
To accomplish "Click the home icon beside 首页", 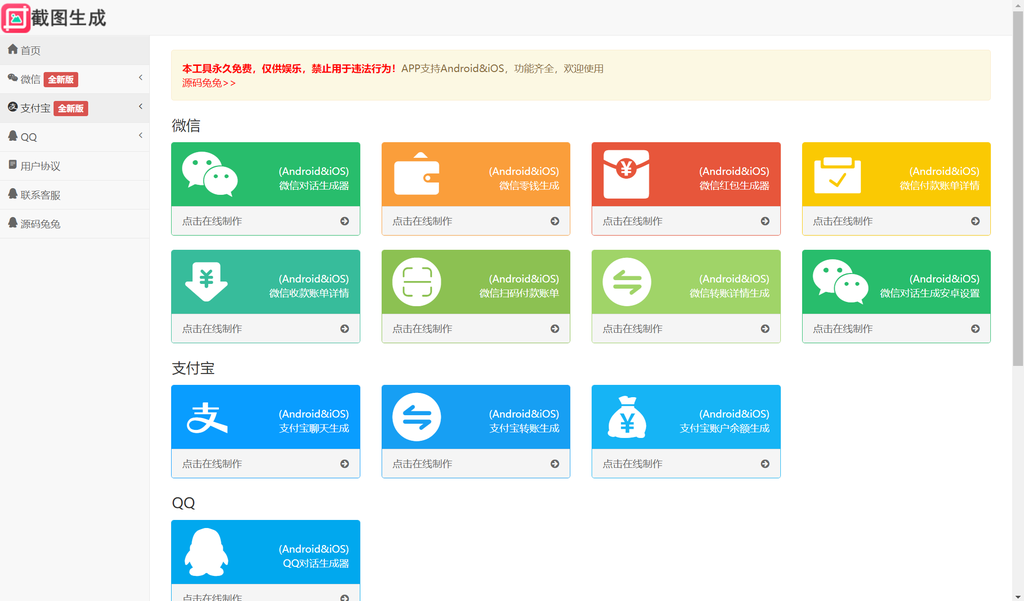I will 12,50.
